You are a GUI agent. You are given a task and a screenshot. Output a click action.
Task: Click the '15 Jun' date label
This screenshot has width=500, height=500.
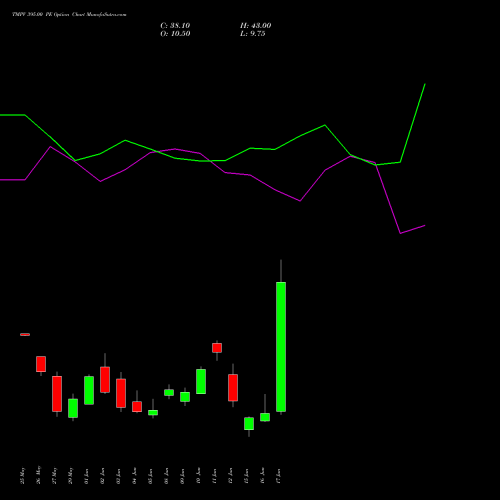click(247, 476)
